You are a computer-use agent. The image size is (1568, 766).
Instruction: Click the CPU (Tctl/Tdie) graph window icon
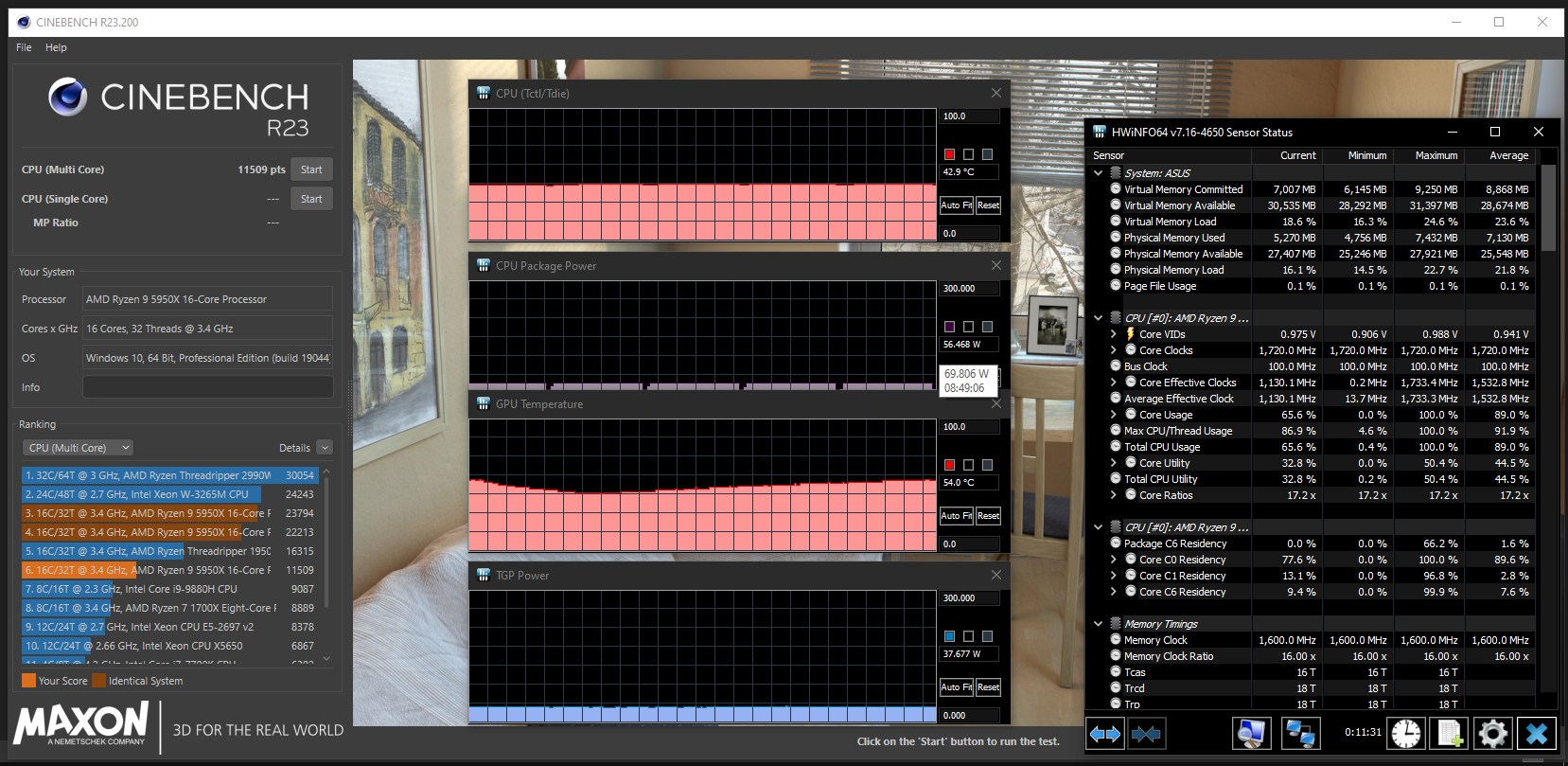pyautogui.click(x=484, y=93)
